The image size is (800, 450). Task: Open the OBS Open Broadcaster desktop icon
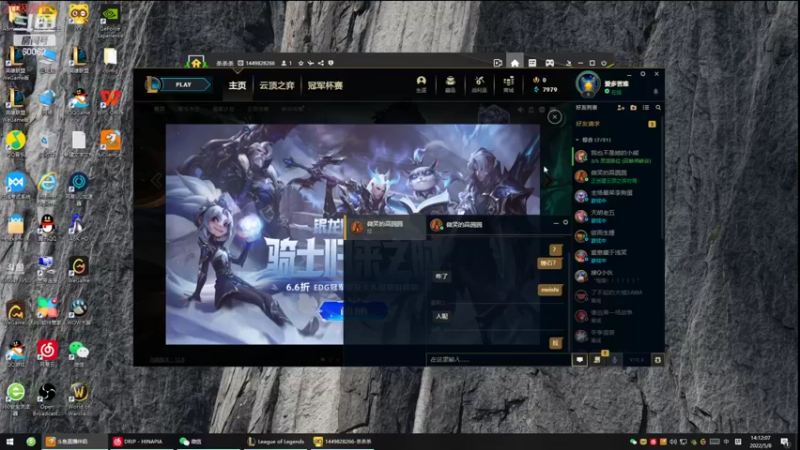click(x=47, y=398)
